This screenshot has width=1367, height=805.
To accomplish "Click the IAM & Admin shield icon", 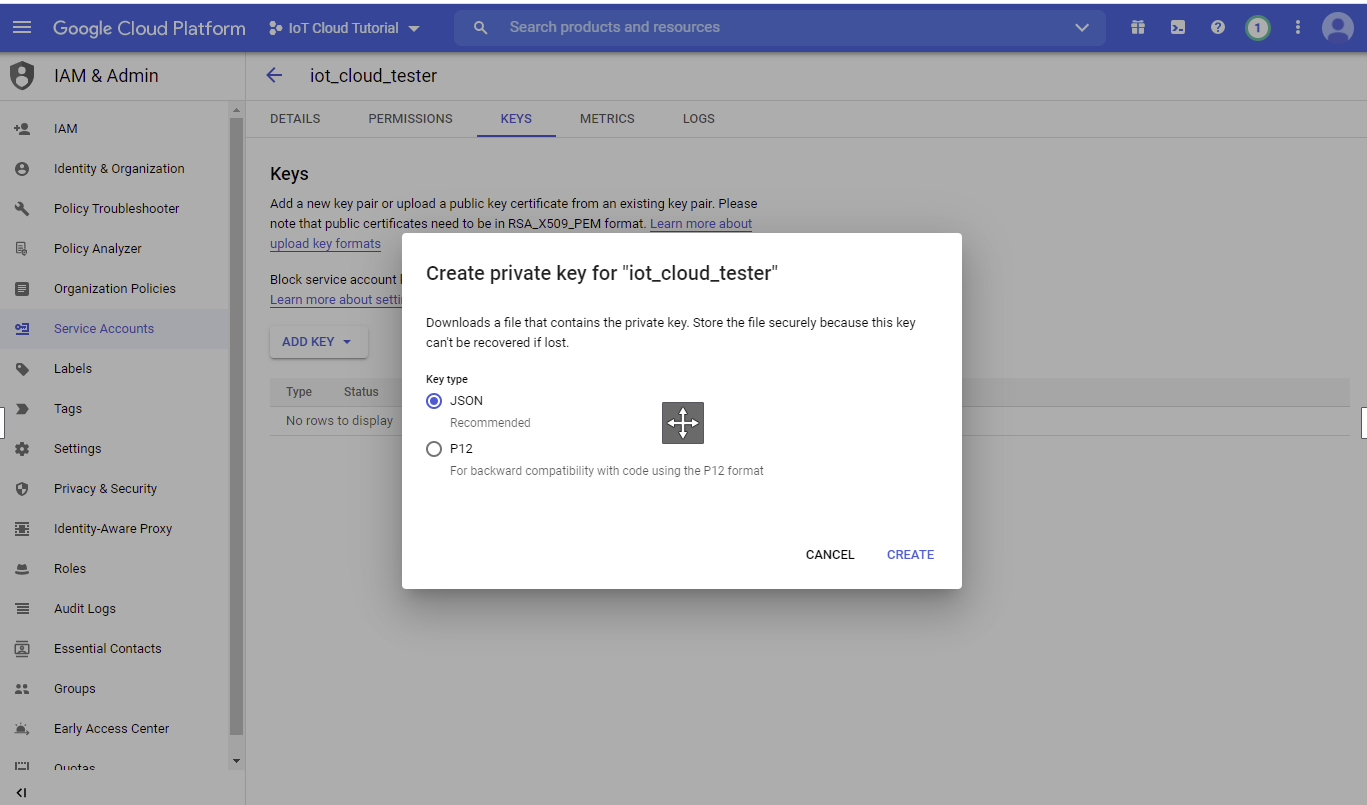I will click(x=22, y=76).
